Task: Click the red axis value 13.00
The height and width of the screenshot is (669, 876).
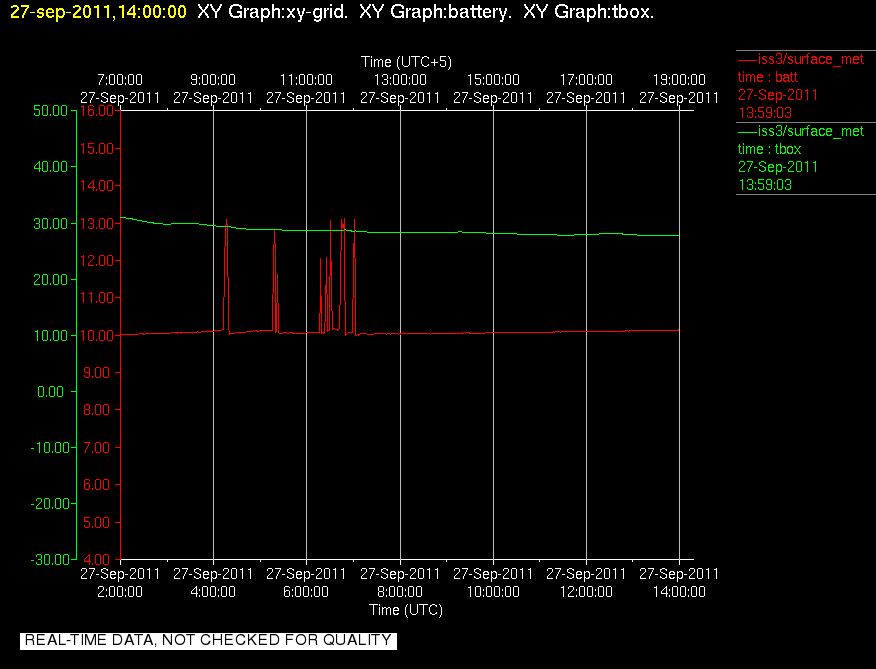Action: [97, 224]
